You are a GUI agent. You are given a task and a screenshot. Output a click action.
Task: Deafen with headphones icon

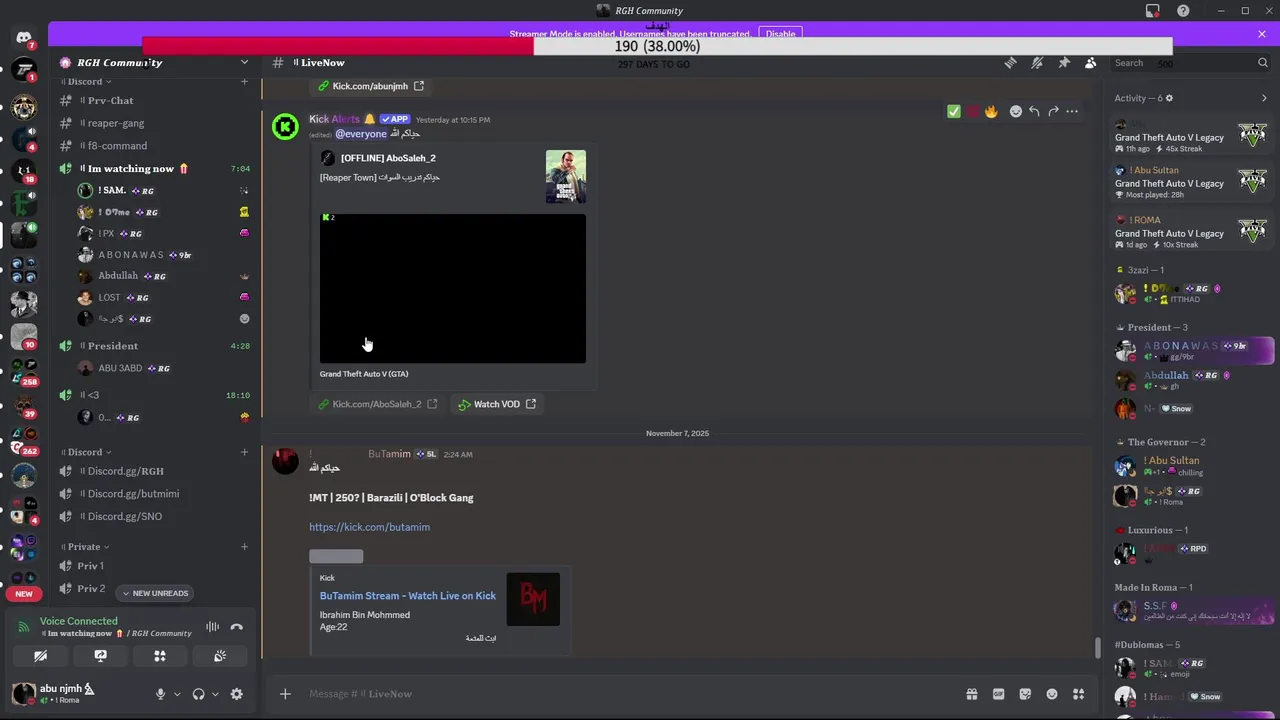click(198, 694)
